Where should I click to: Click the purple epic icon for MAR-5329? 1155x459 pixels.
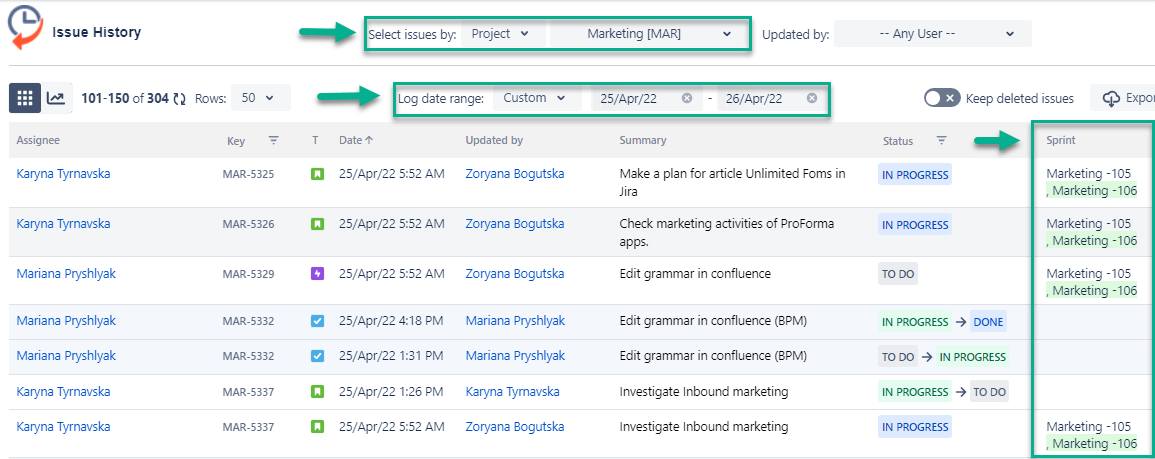[317, 274]
